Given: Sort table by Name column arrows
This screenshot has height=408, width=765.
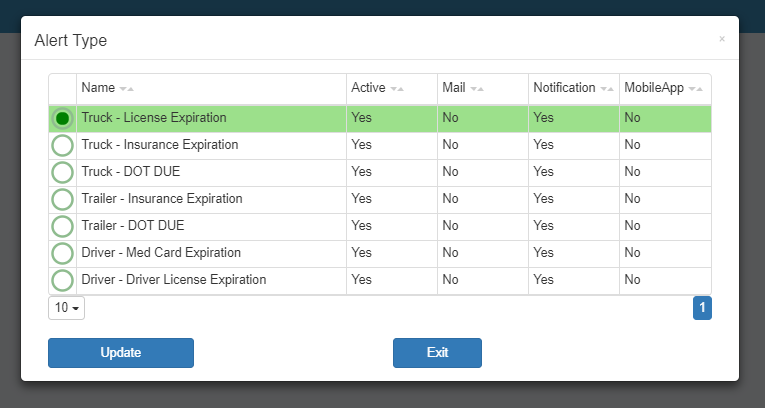Looking at the screenshot, I should click(x=126, y=89).
